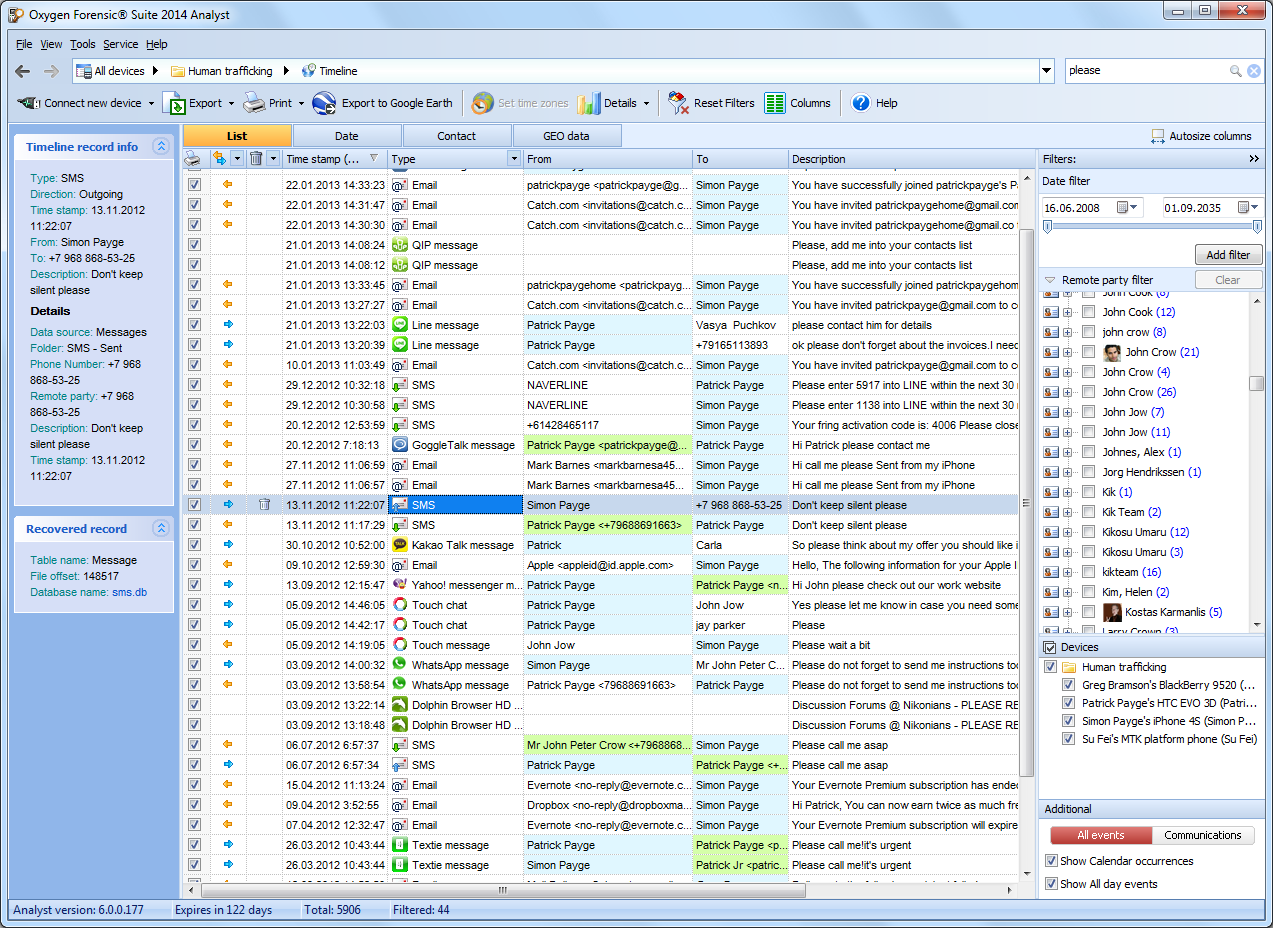The height and width of the screenshot is (928, 1273).
Task: Collapse the Filters sidebar
Action: tap(1254, 159)
